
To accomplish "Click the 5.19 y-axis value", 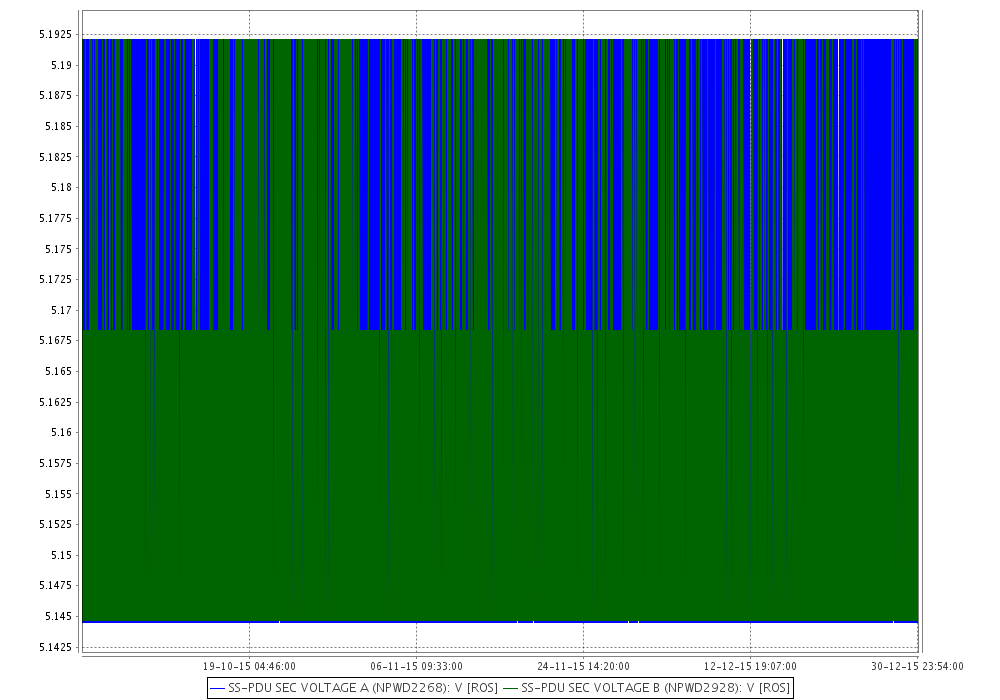I will [x=61, y=65].
